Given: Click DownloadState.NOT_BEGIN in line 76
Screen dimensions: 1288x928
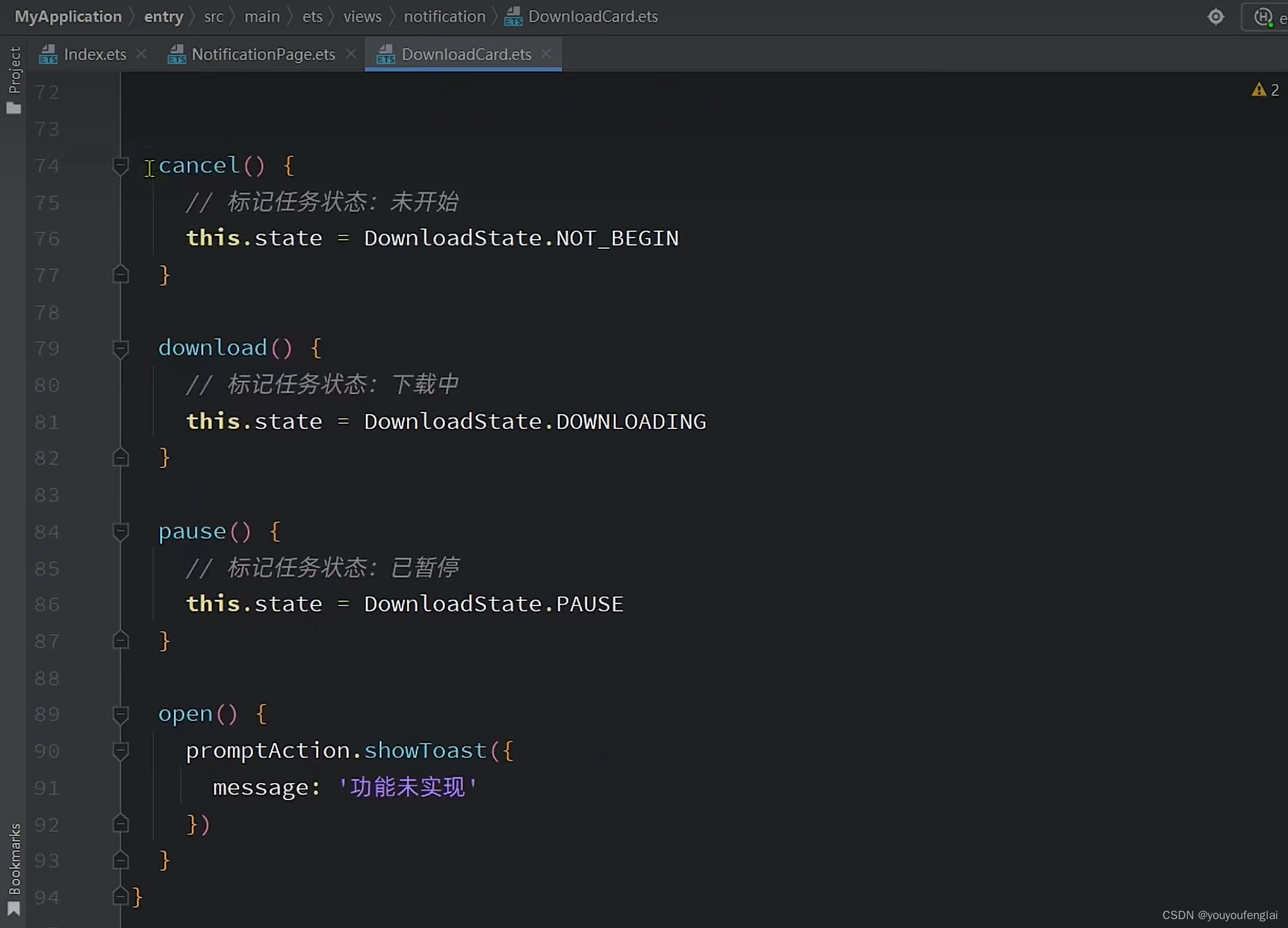Looking at the screenshot, I should [x=521, y=238].
